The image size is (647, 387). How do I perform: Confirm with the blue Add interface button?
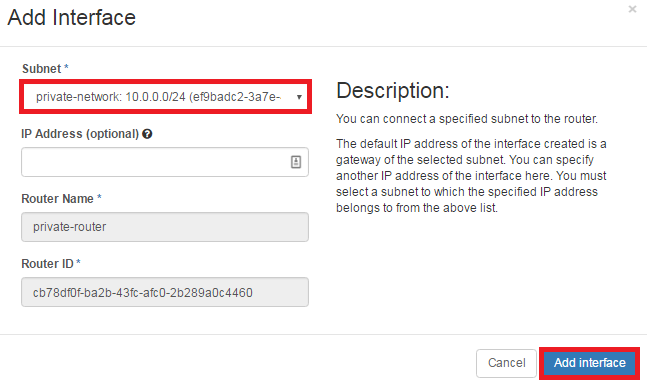[590, 363]
